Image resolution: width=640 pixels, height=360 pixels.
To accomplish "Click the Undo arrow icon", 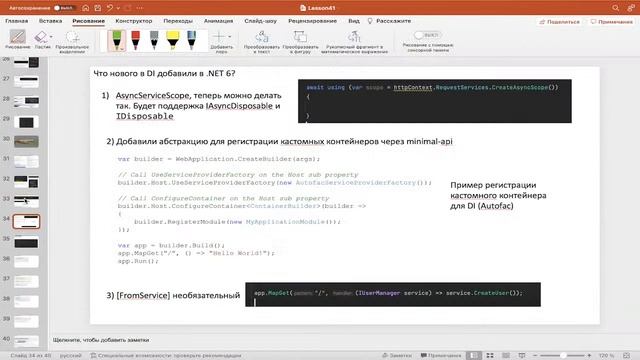I will coord(110,8).
